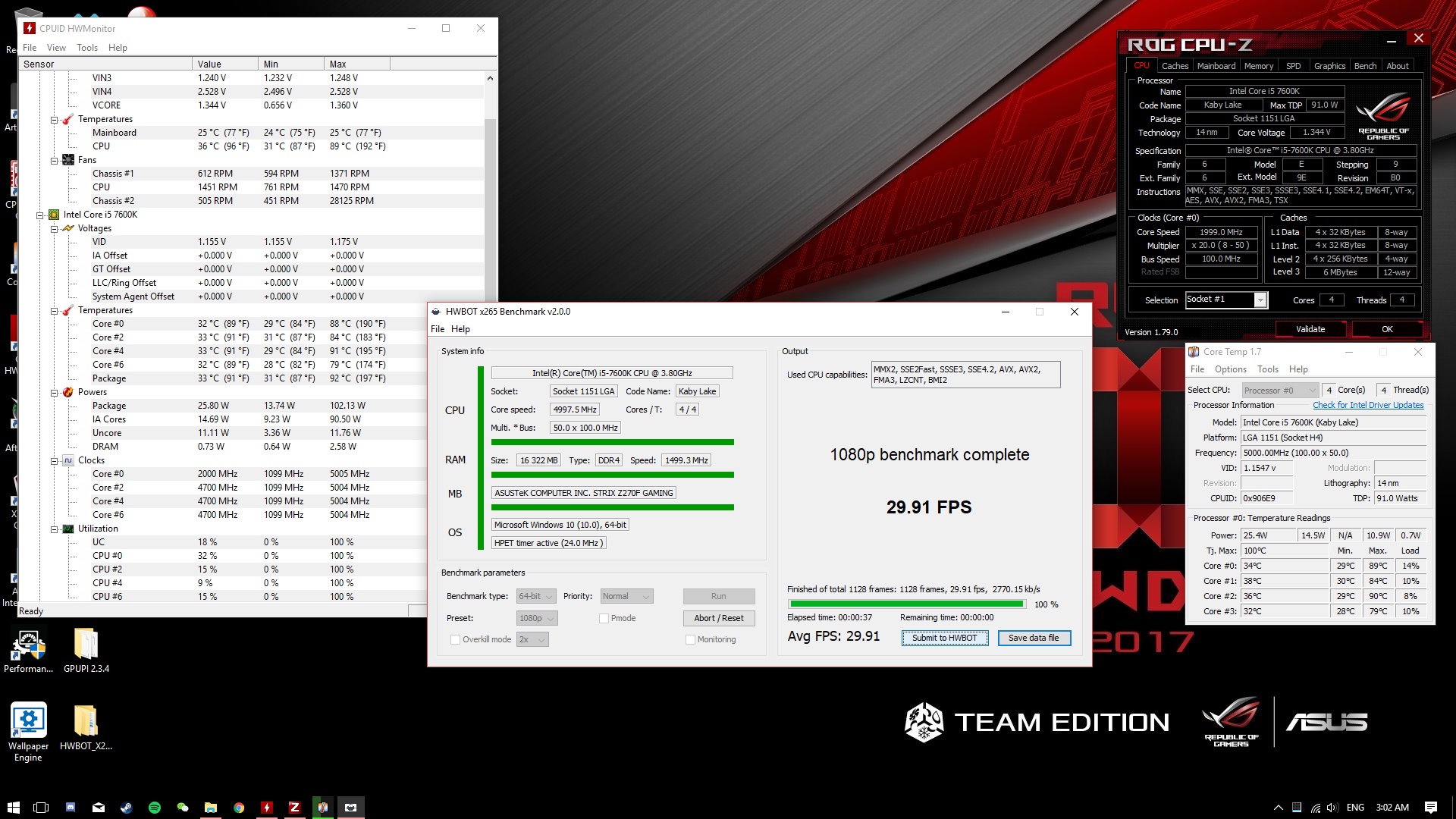Open the GPUPI 2.3.4 folder on the desktop
Image resolution: width=1456 pixels, height=819 pixels.
click(x=86, y=650)
